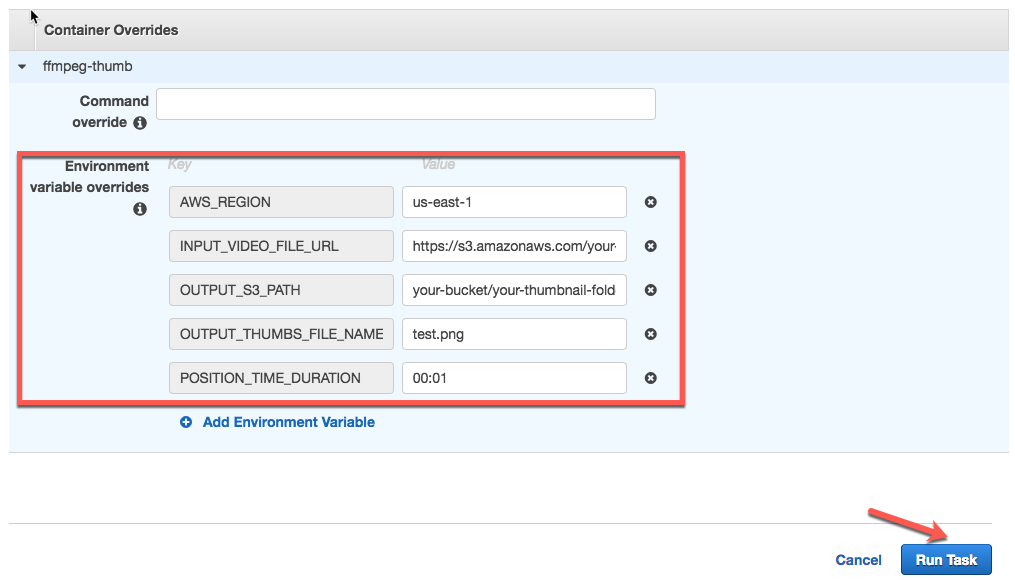Edit the thumbnail folder path value

pos(513,290)
